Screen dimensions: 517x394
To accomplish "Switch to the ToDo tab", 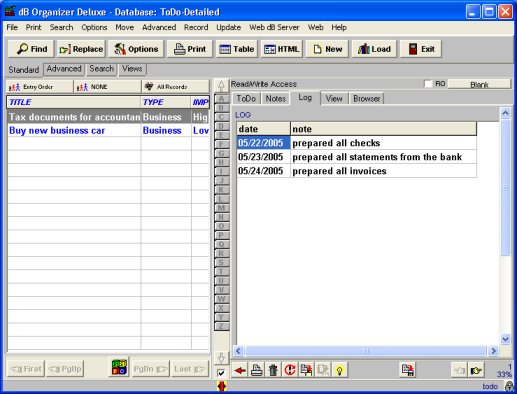I will [x=246, y=99].
